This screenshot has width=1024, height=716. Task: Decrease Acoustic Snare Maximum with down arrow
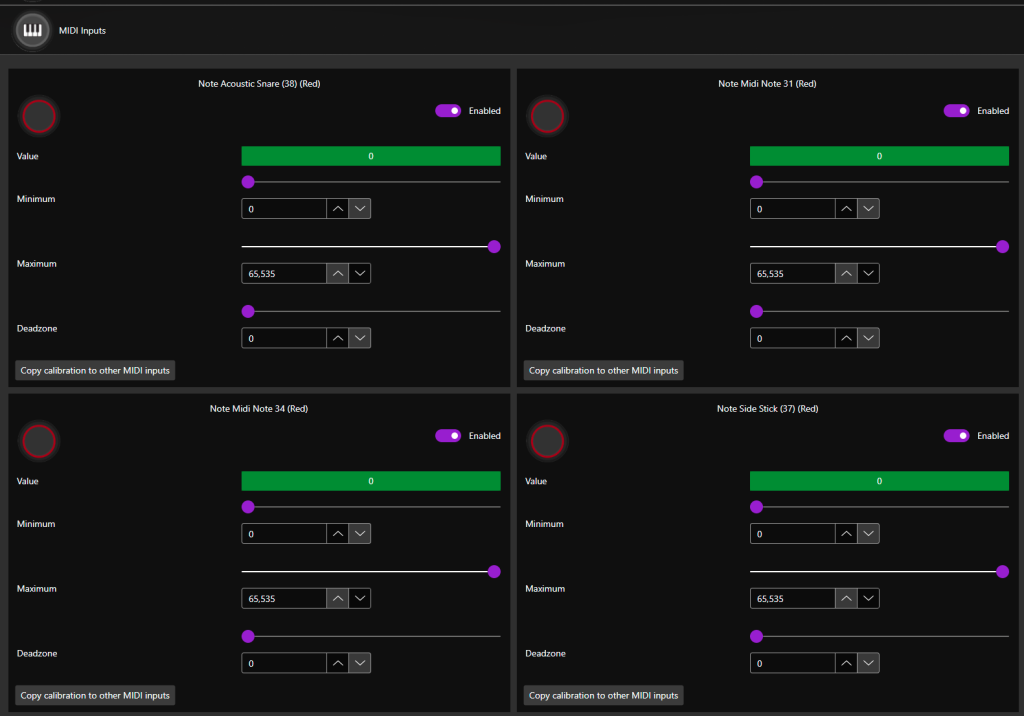(360, 274)
